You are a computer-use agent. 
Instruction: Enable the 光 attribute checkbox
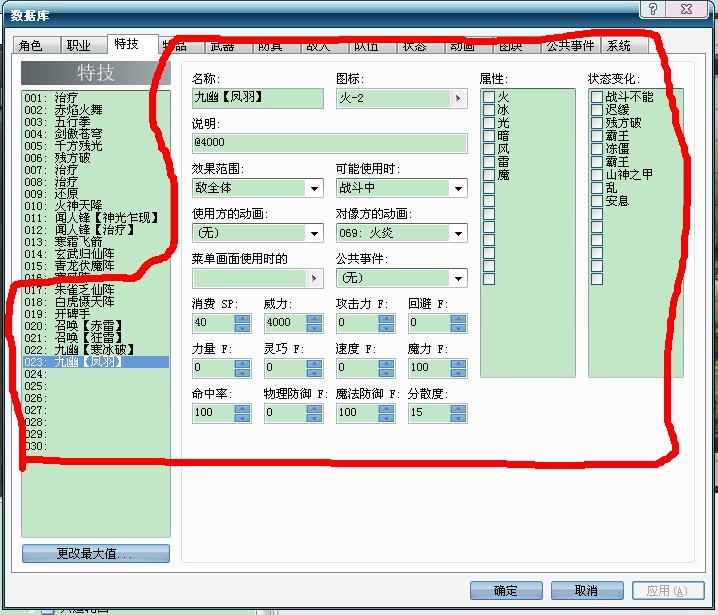tap(489, 123)
